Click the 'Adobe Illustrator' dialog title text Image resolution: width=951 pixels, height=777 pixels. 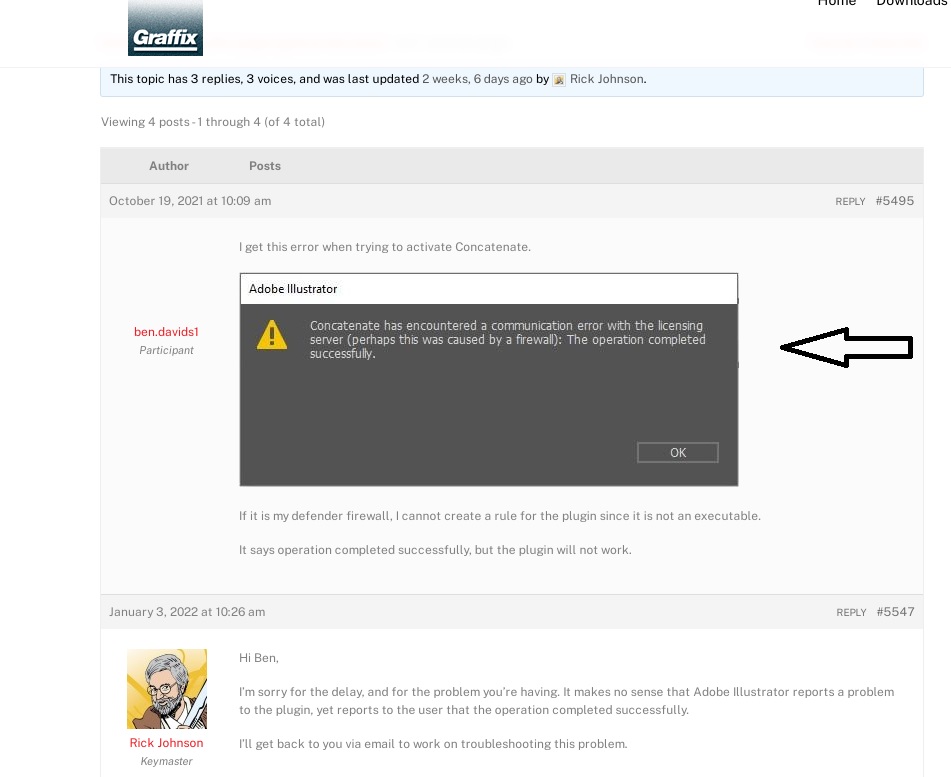click(293, 289)
